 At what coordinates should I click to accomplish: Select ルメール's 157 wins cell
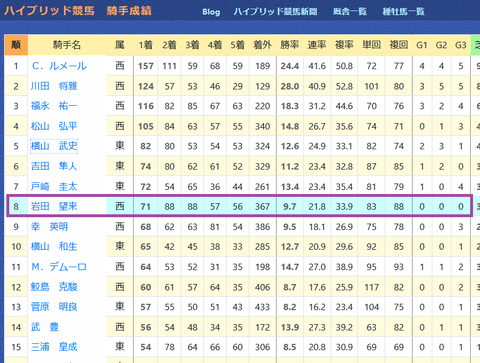[146, 66]
